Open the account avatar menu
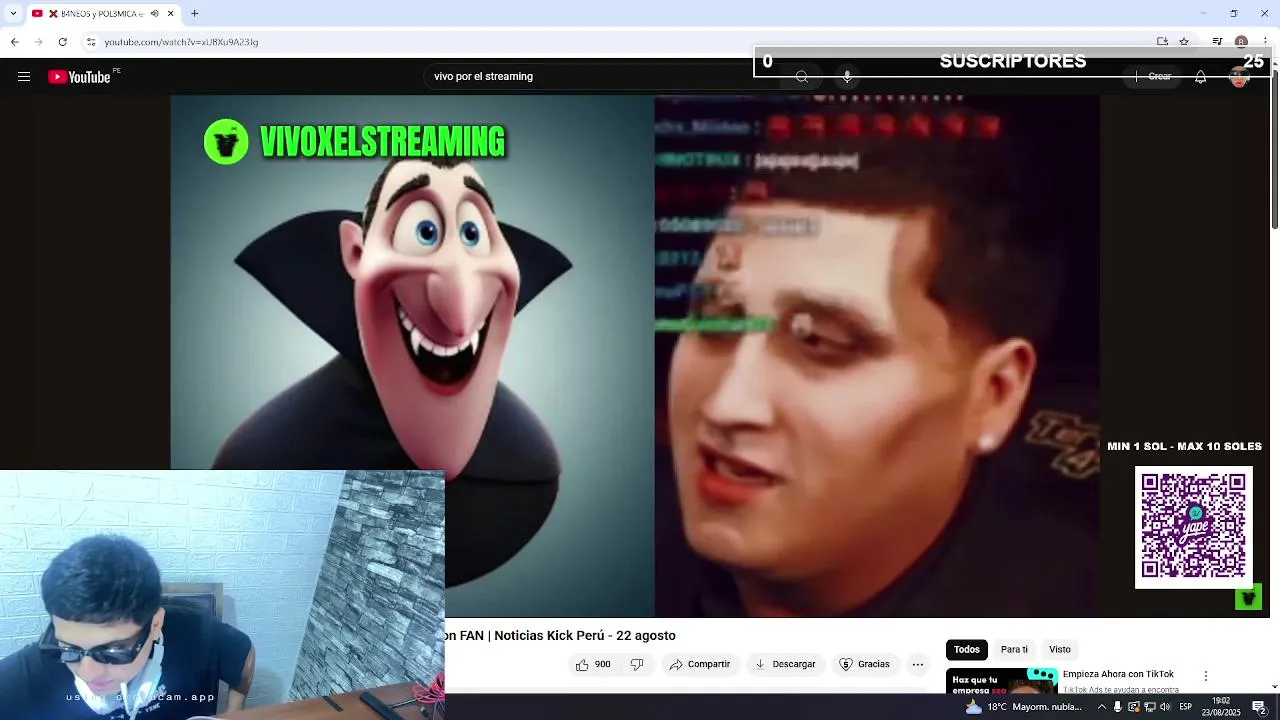 (1240, 77)
